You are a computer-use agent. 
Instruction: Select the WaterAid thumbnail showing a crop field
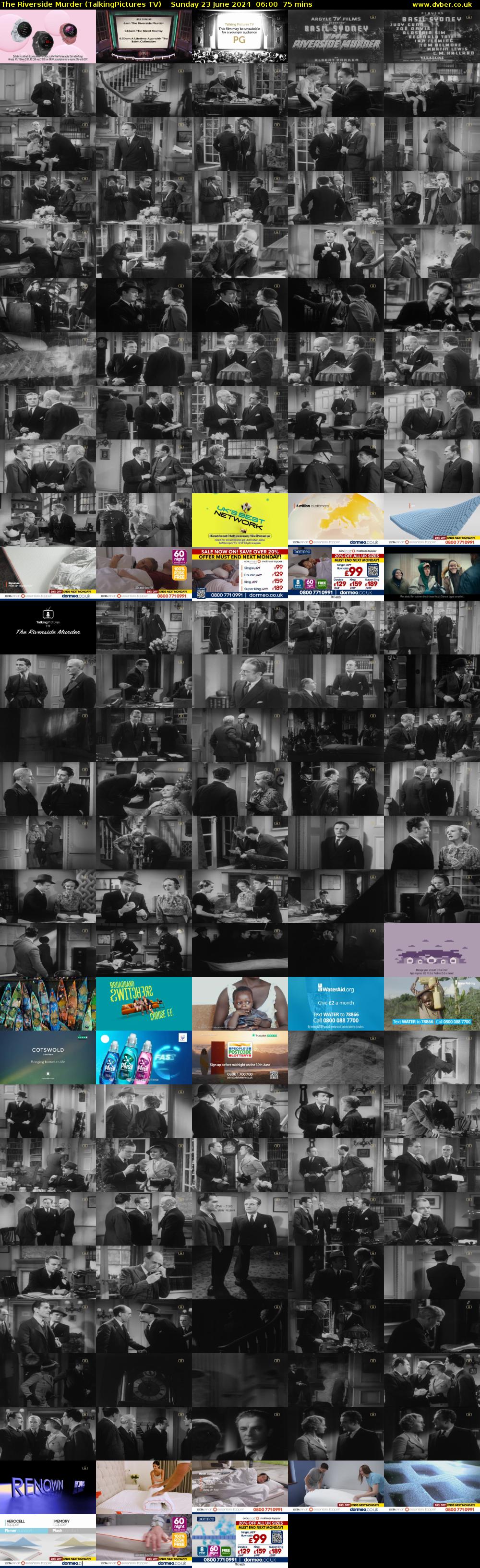click(x=432, y=1004)
